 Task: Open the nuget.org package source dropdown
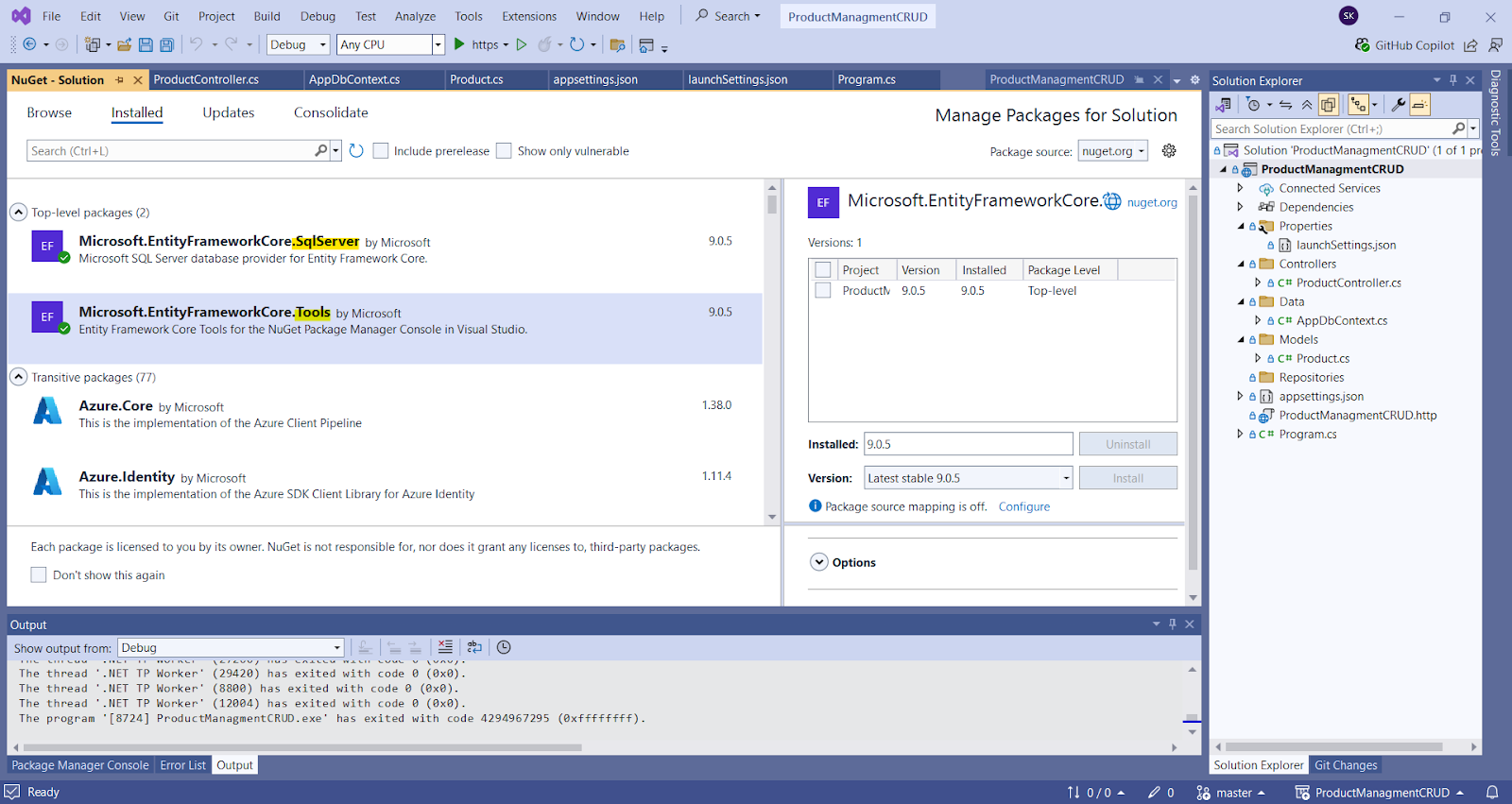(1113, 151)
